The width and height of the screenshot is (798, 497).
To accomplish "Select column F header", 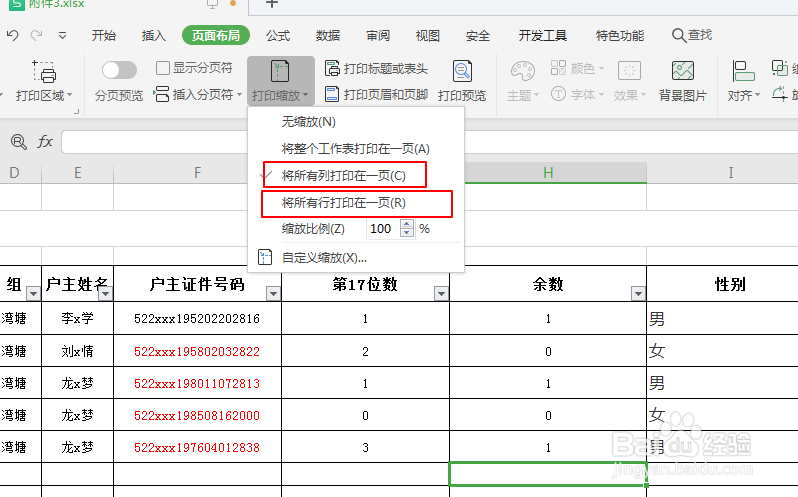I will [x=197, y=173].
